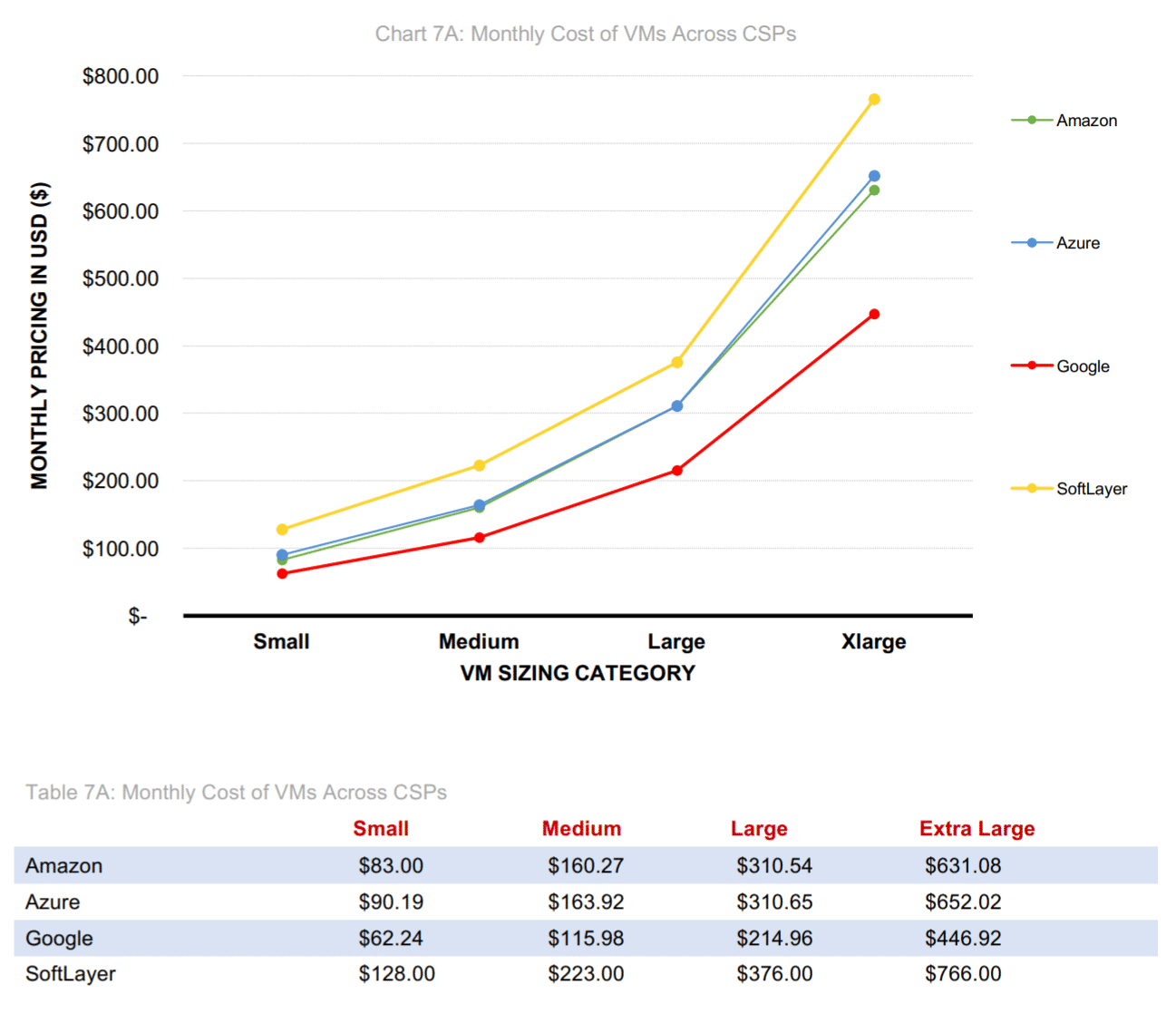The image size is (1176, 1033).
Task: Click the $446.92 table cell
Action: [x=963, y=939]
